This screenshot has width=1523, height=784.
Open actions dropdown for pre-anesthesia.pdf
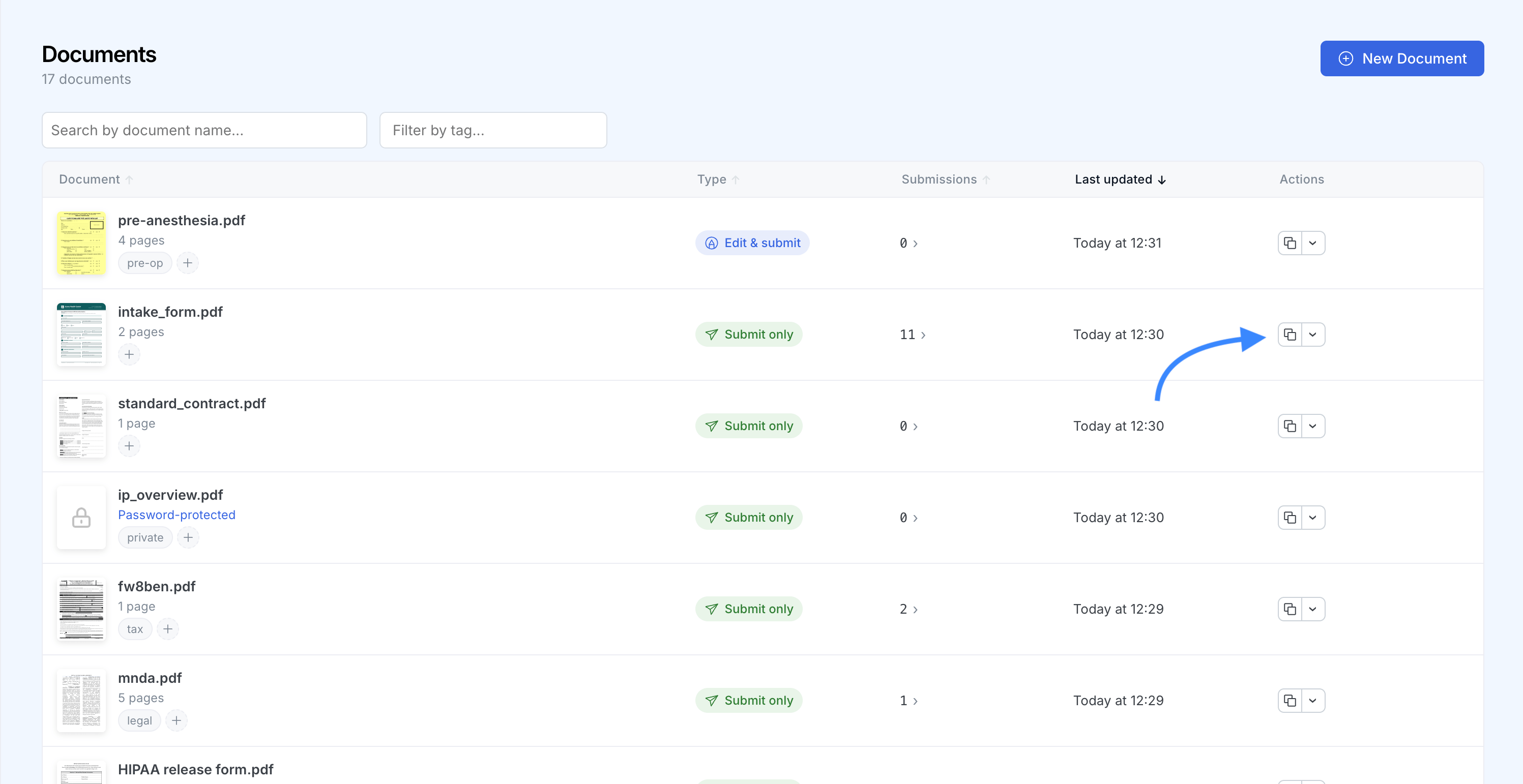[1312, 243]
